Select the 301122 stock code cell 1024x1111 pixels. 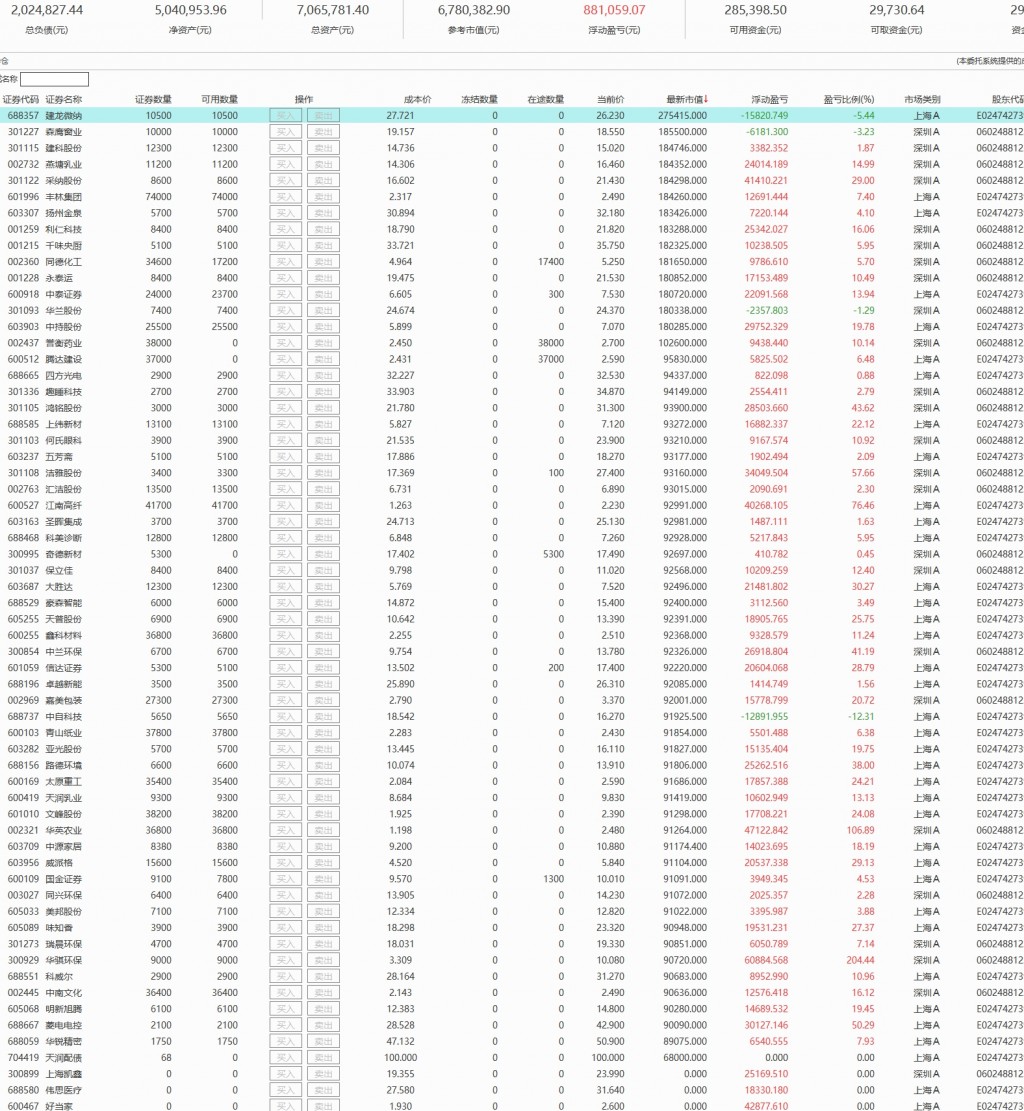(23, 181)
